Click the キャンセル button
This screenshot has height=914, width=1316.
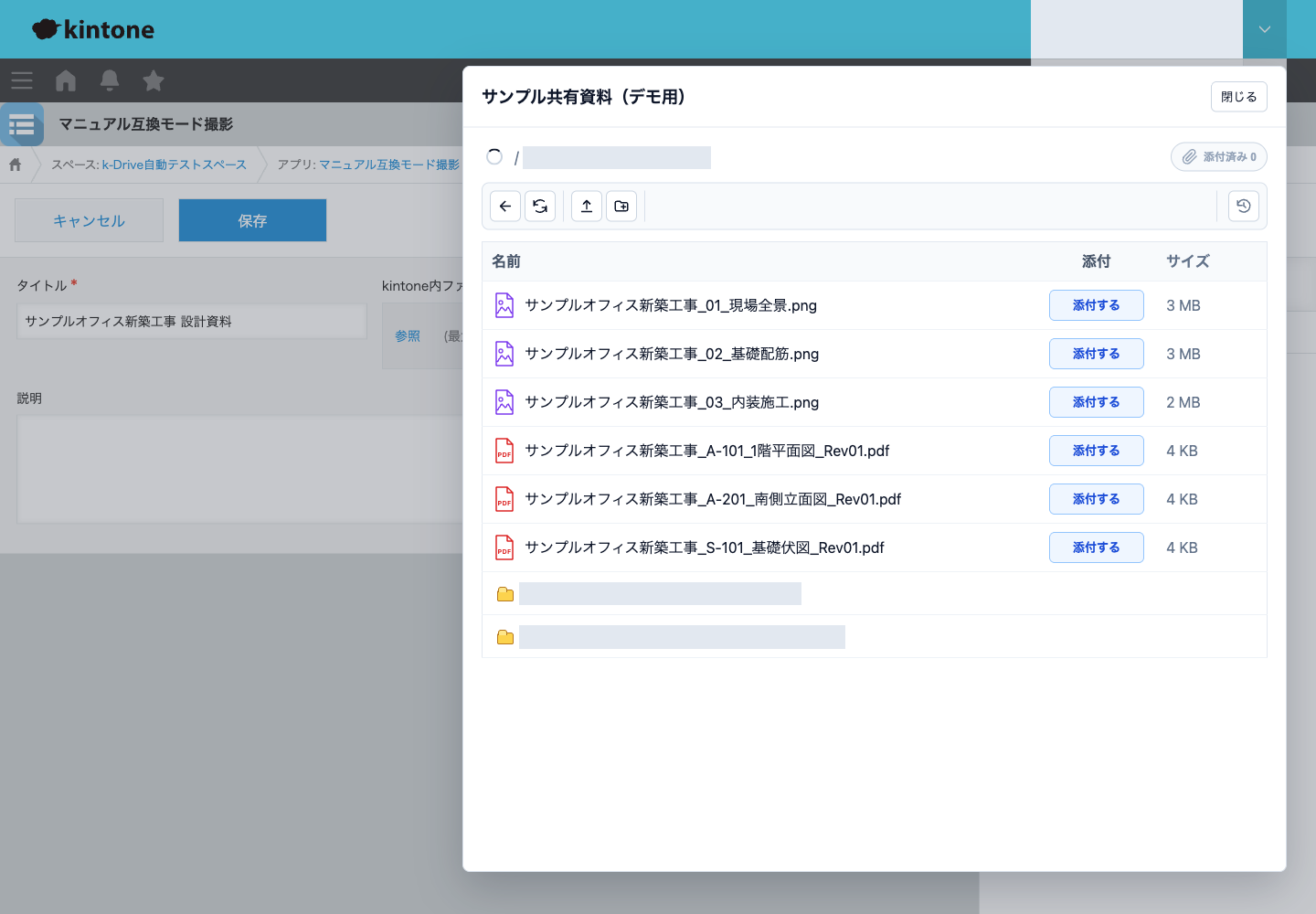(89, 220)
